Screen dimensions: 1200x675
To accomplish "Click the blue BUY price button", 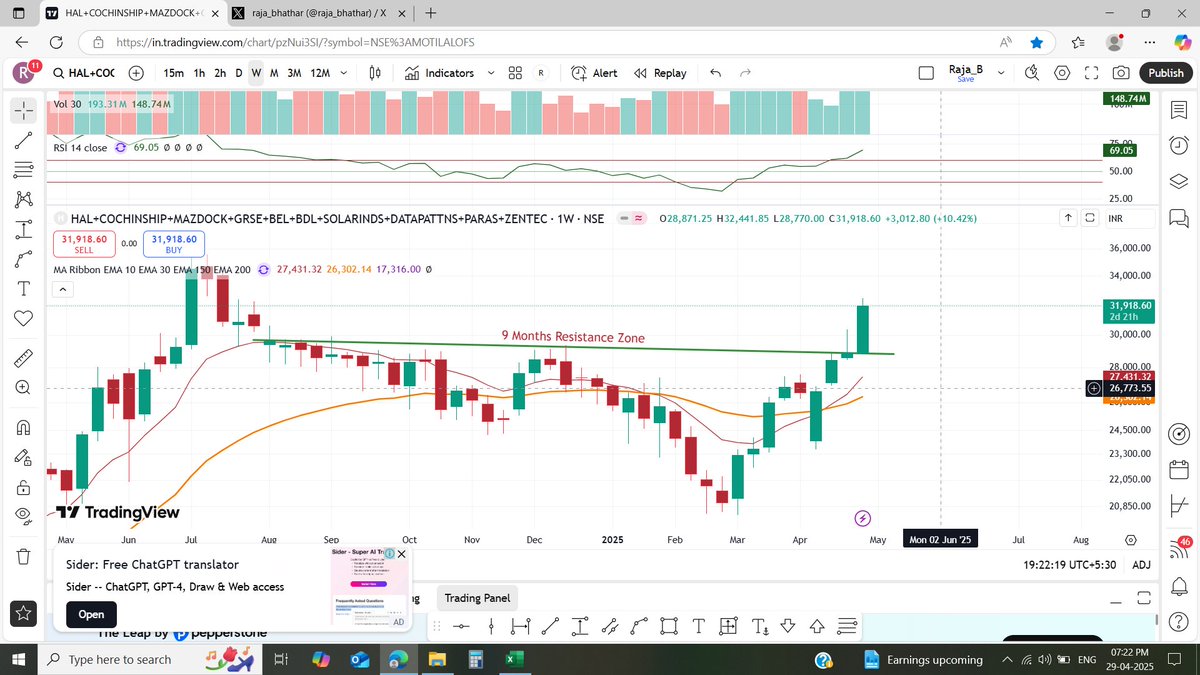I will 174,244.
